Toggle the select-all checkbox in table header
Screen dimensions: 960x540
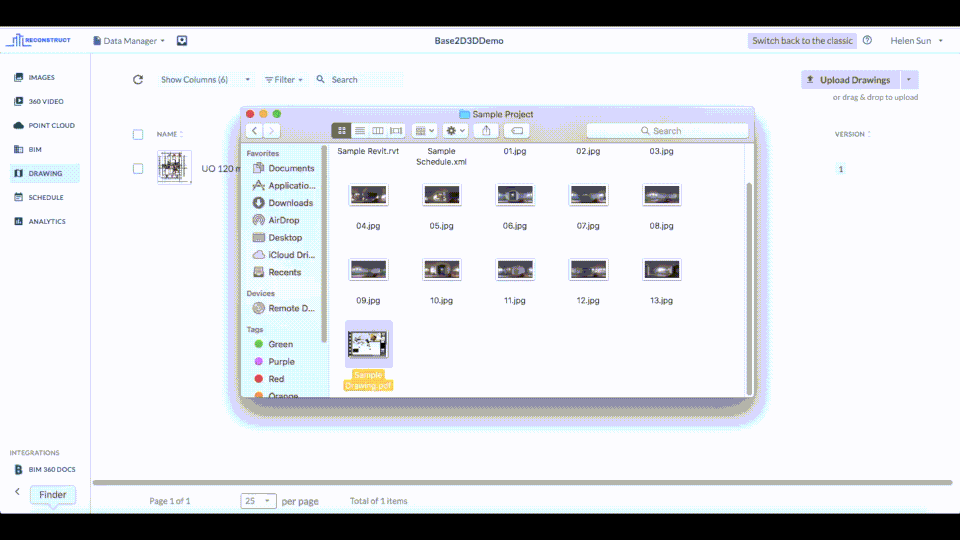[138, 134]
